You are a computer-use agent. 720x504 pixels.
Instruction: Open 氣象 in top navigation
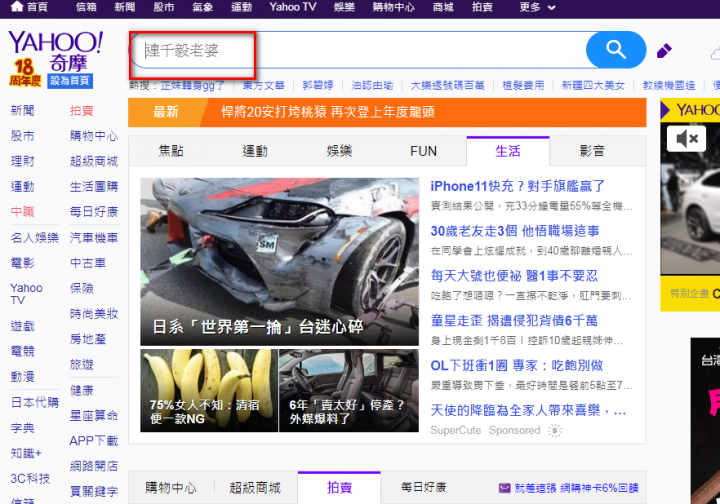click(x=202, y=7)
